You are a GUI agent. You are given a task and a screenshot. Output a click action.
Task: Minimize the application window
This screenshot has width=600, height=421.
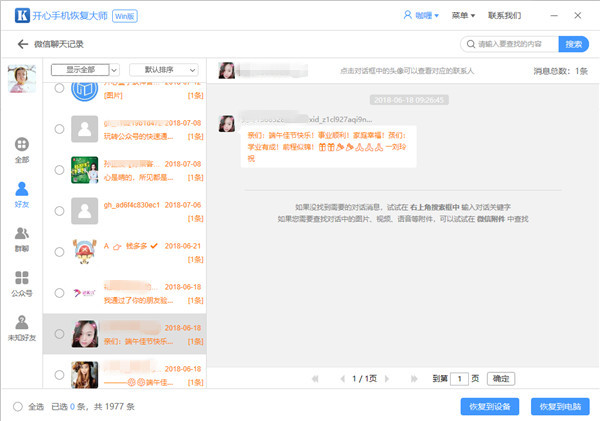[x=554, y=15]
